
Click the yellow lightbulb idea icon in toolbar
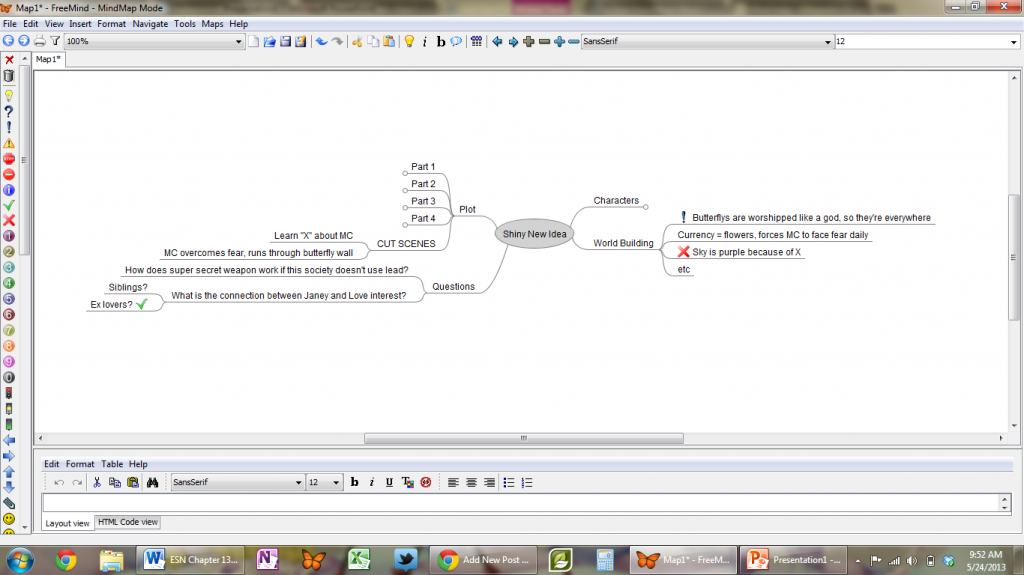pos(409,41)
